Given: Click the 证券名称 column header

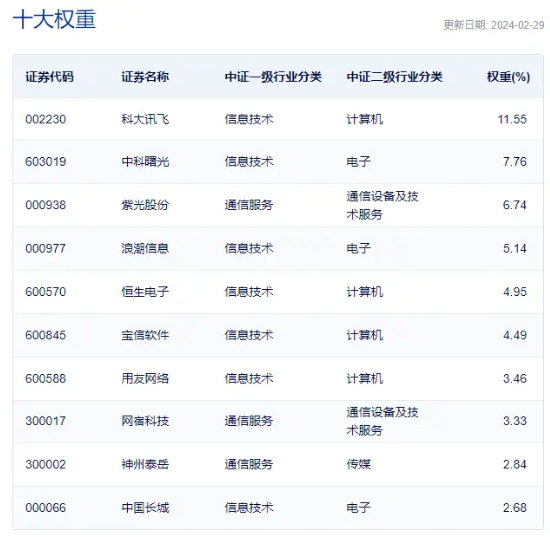Looking at the screenshot, I should click(x=145, y=77).
